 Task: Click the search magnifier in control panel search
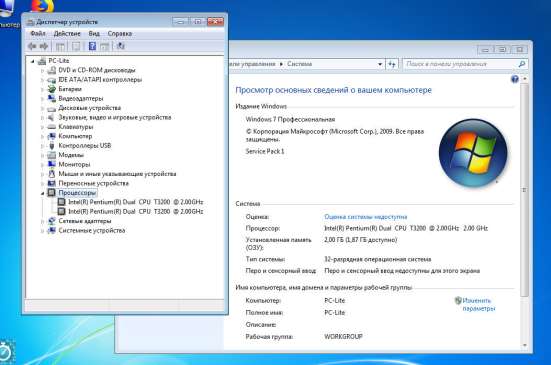coord(521,64)
